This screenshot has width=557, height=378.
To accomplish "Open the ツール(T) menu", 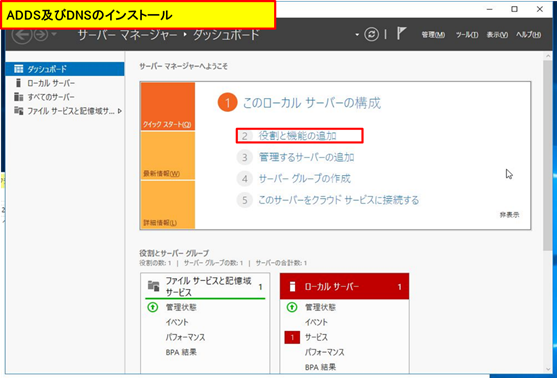I will coord(467,35).
